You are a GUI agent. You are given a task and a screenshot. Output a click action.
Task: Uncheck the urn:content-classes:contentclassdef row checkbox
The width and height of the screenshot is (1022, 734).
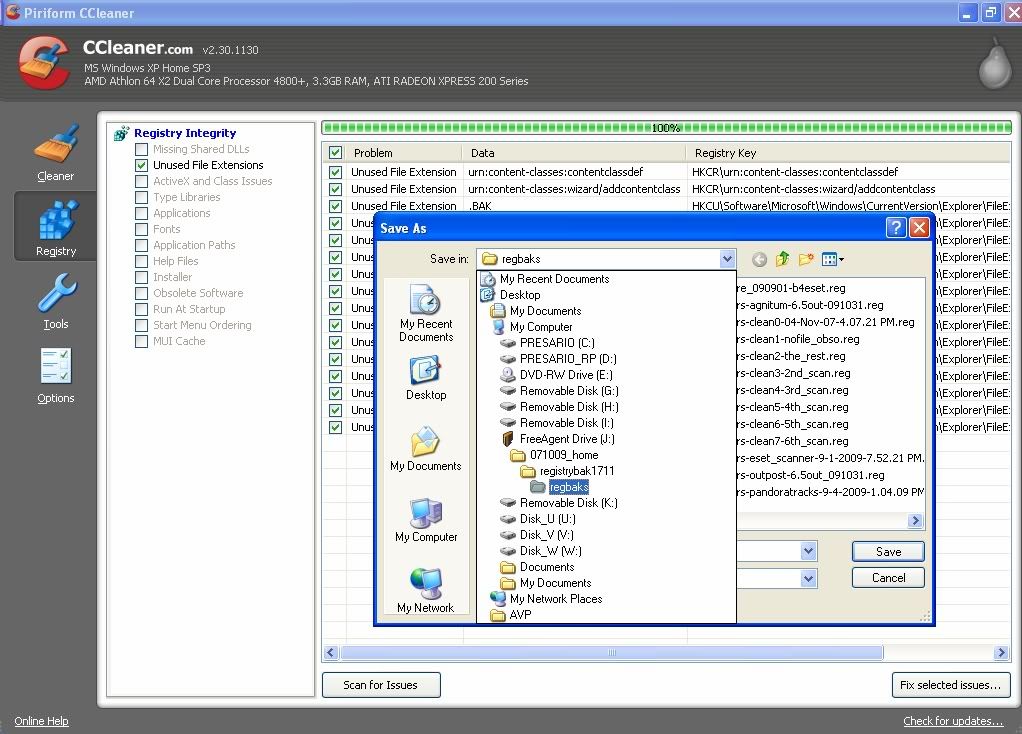pyautogui.click(x=336, y=172)
